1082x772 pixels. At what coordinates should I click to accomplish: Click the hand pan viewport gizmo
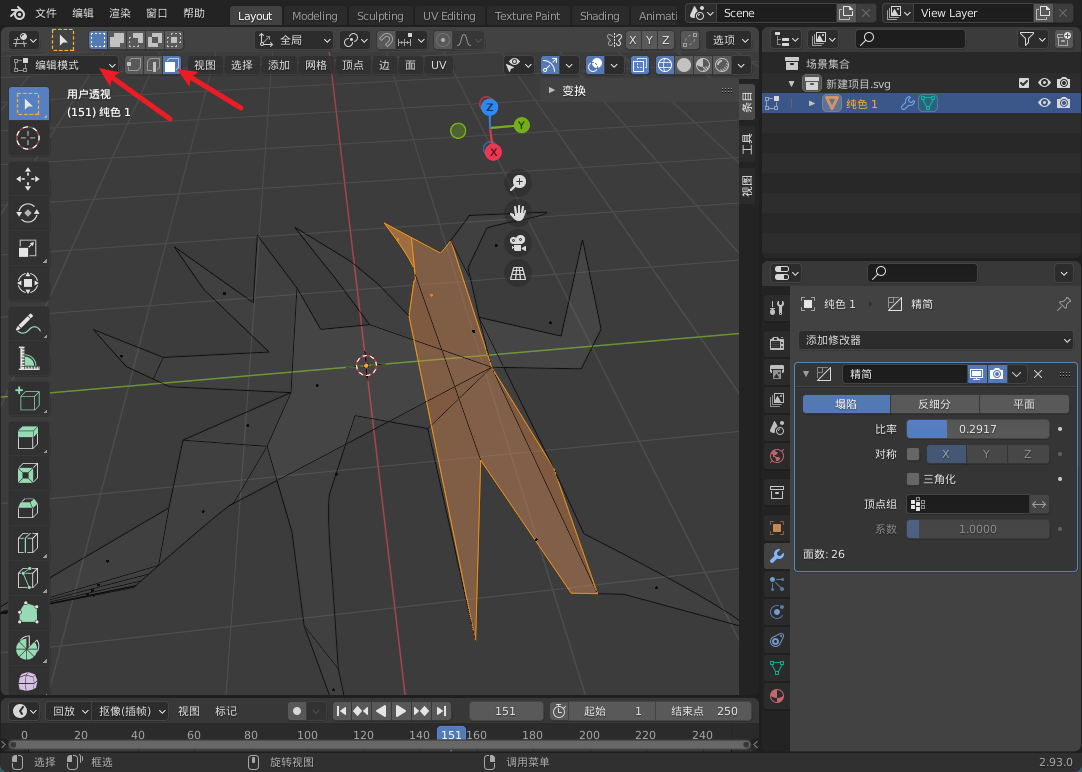[518, 212]
